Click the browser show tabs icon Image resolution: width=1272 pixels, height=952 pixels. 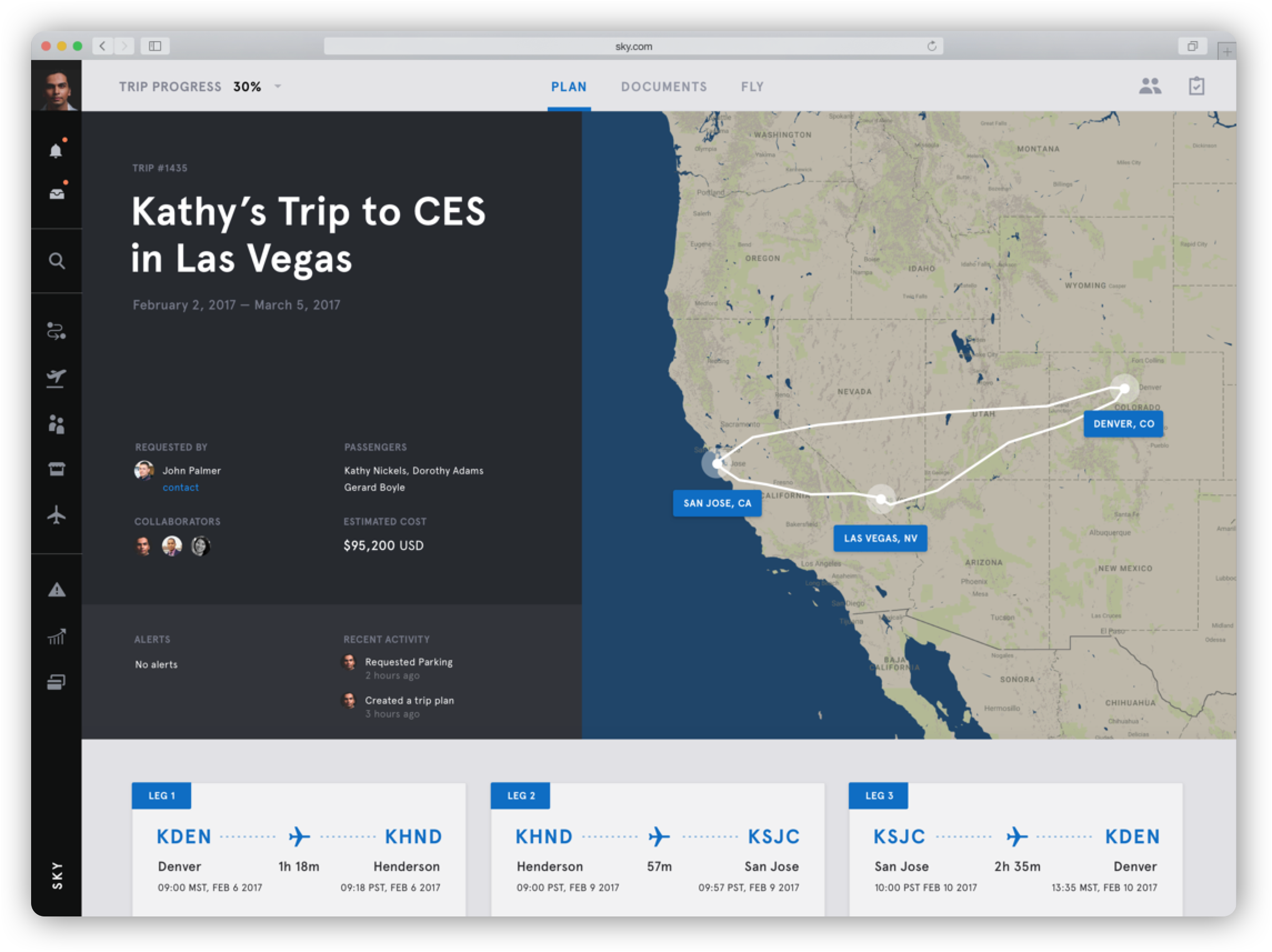[x=1193, y=46]
